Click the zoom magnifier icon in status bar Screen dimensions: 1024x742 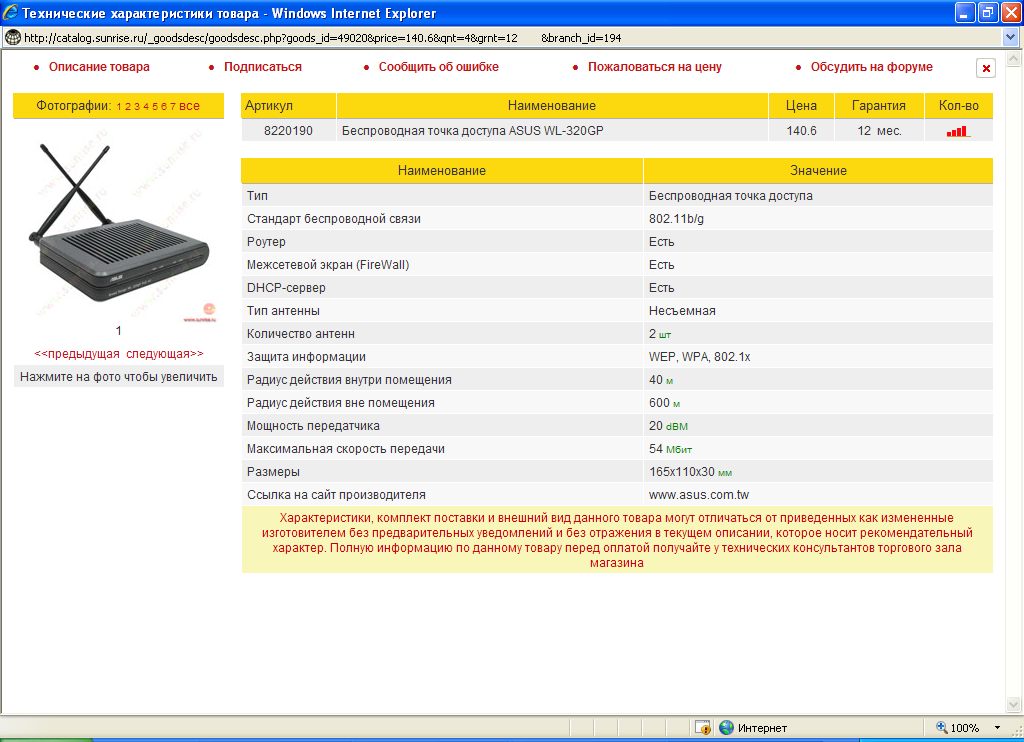(x=942, y=727)
